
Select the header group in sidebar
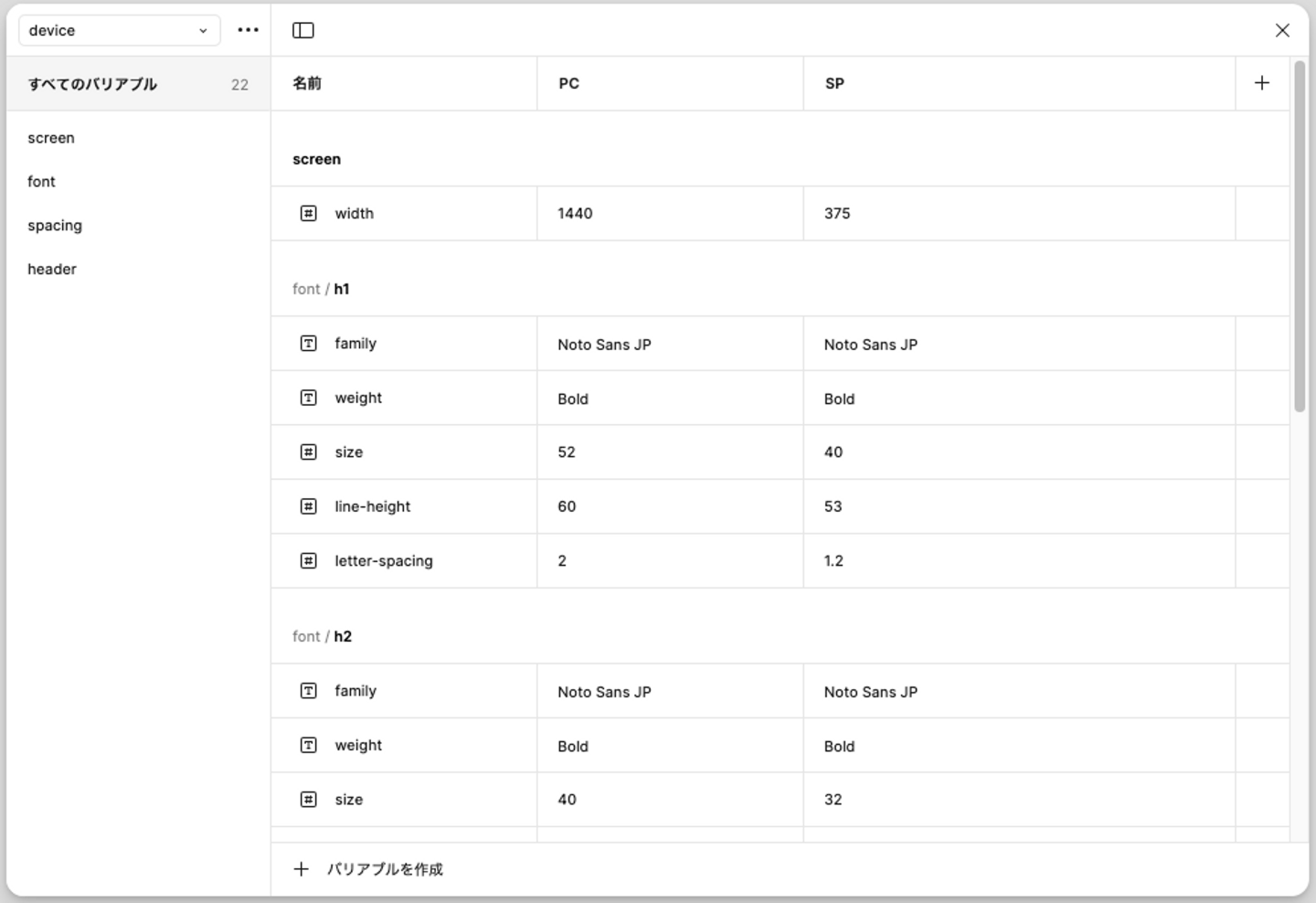(x=52, y=270)
